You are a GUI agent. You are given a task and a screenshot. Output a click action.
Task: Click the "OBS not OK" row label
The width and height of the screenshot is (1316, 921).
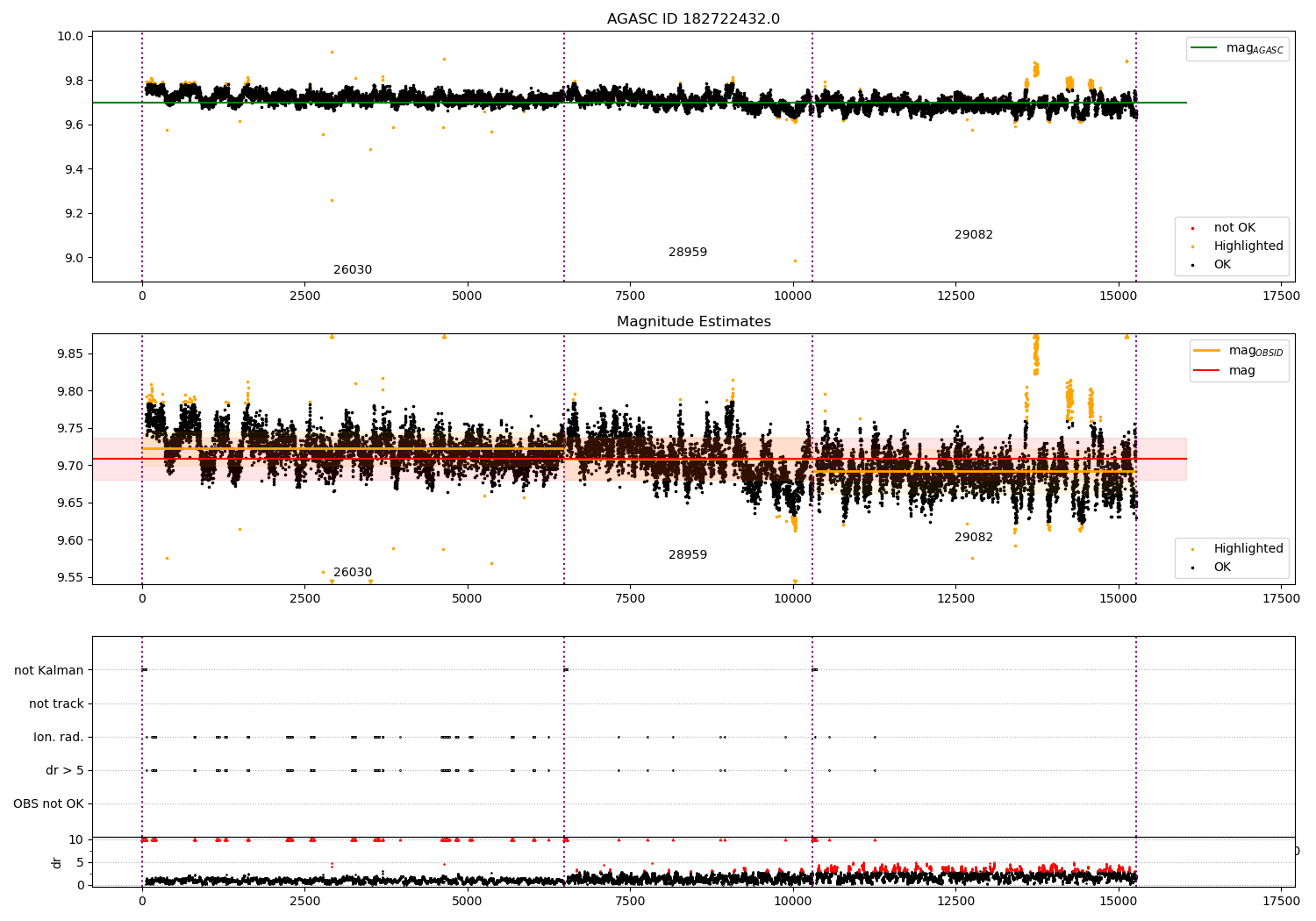48,804
